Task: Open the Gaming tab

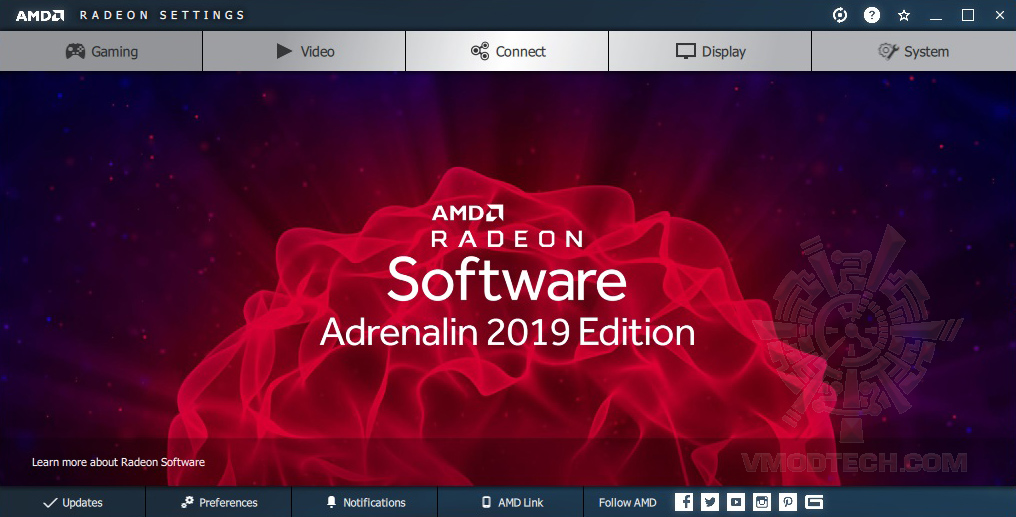Action: [101, 51]
